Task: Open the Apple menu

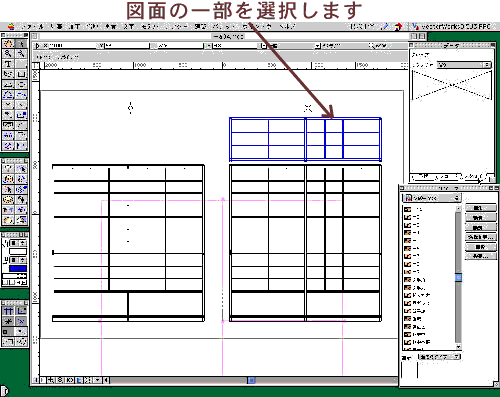Action: [x=11, y=27]
